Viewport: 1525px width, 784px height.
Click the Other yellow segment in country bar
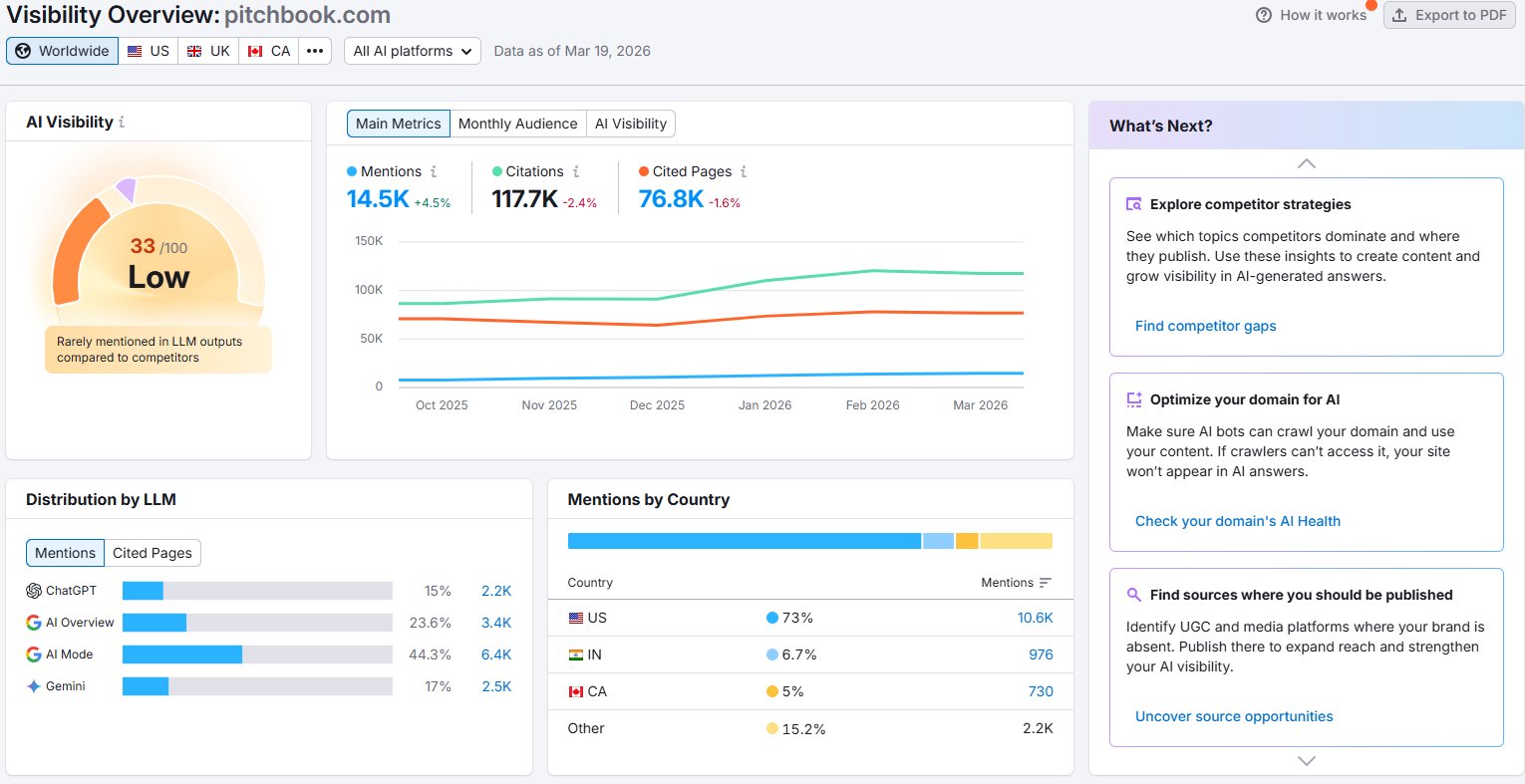tap(1016, 541)
